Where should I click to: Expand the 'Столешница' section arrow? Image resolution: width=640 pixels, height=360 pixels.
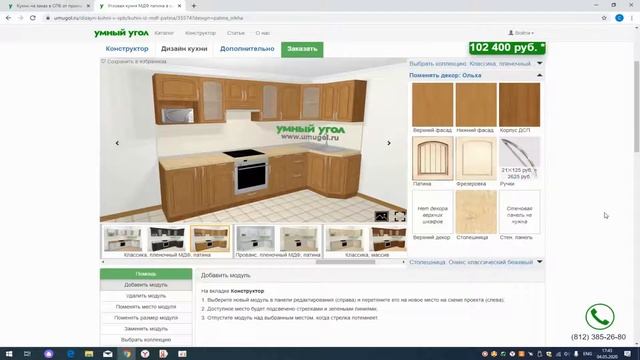[540, 262]
